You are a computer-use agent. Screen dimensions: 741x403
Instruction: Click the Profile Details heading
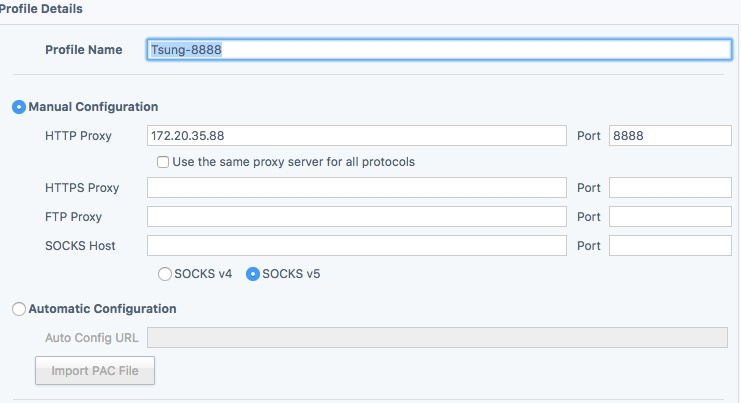42,9
